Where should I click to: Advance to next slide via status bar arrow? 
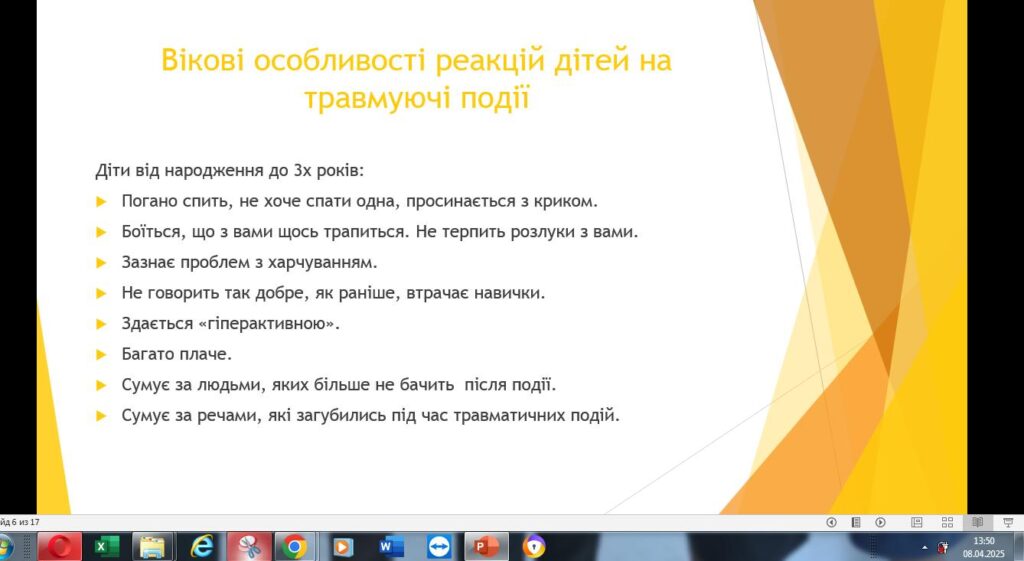pyautogui.click(x=880, y=522)
